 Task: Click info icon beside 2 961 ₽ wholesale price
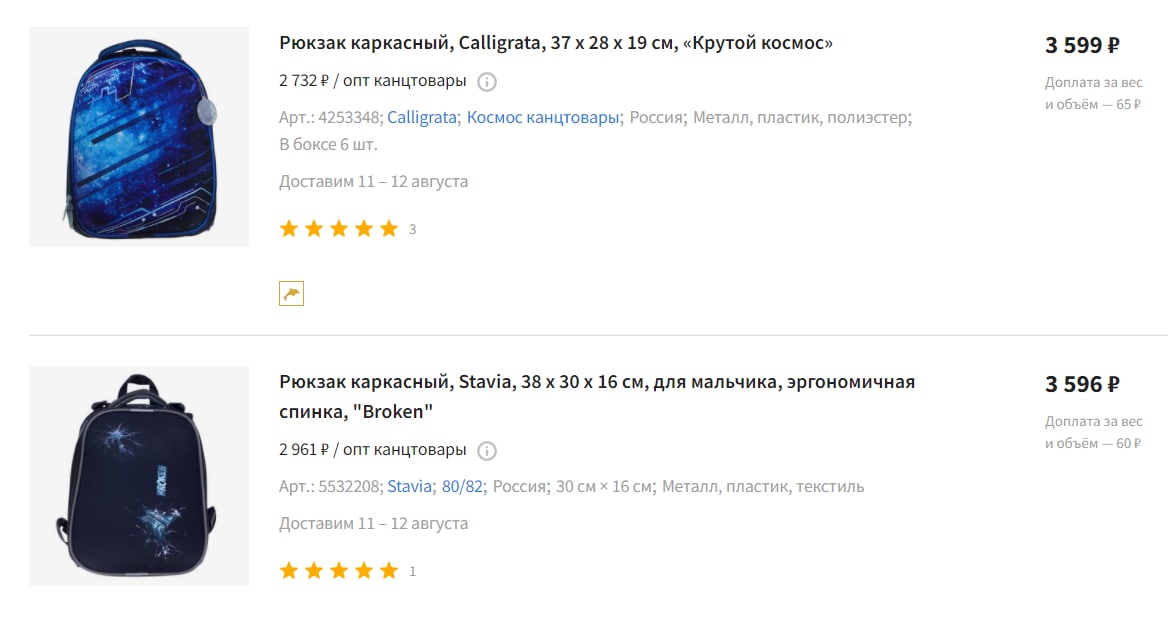[486, 451]
